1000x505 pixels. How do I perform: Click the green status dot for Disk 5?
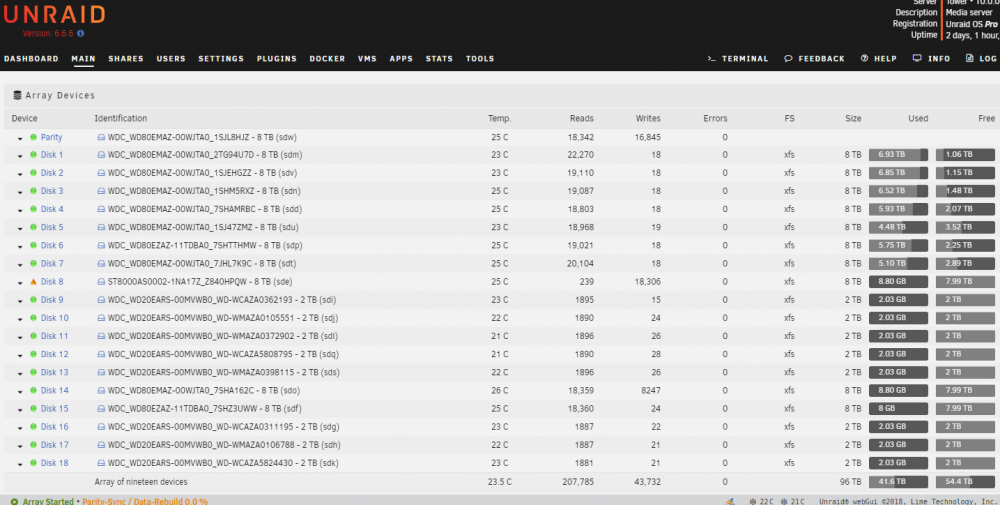click(x=33, y=227)
